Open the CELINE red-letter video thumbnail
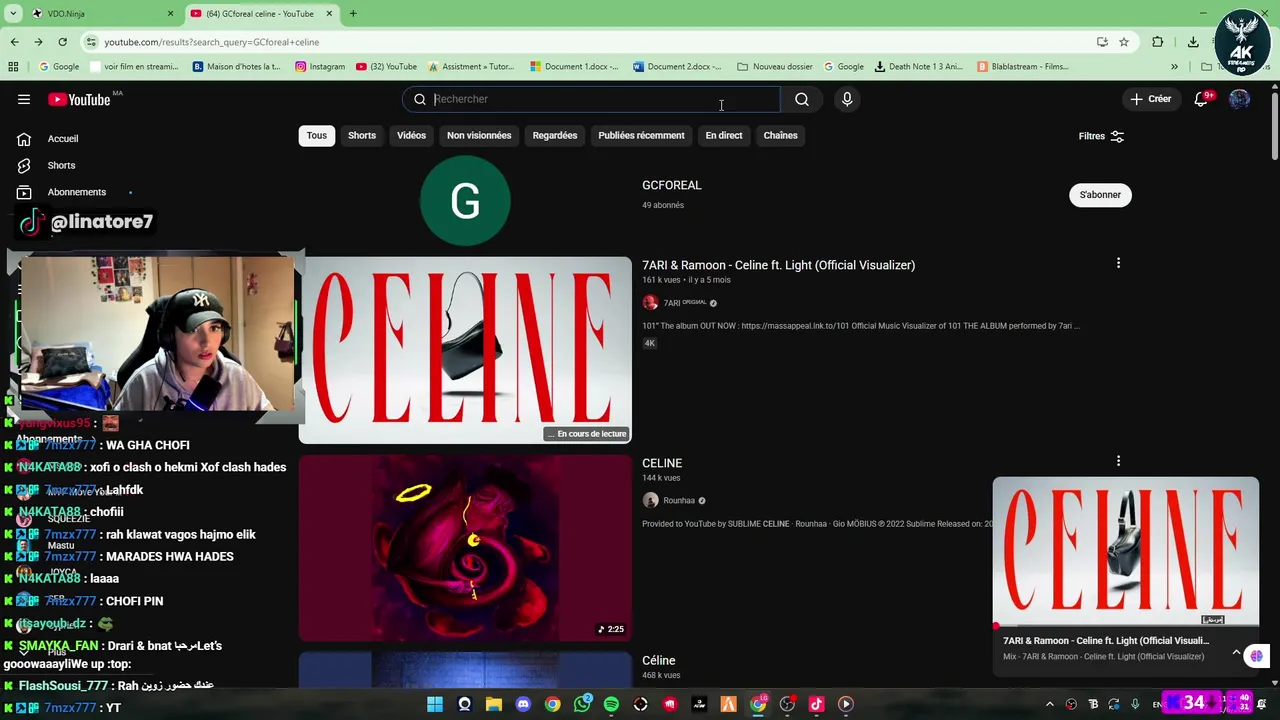Image resolution: width=1280 pixels, height=720 pixels. 465,350
